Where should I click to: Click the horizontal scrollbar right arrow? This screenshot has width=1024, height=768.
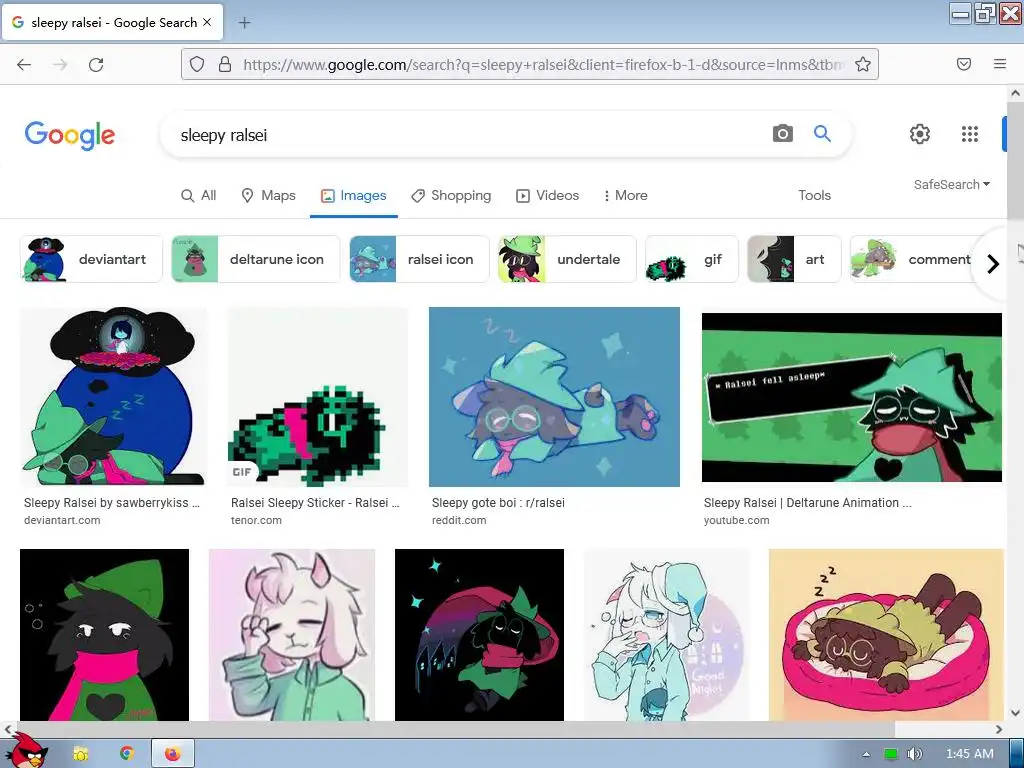[x=999, y=729]
